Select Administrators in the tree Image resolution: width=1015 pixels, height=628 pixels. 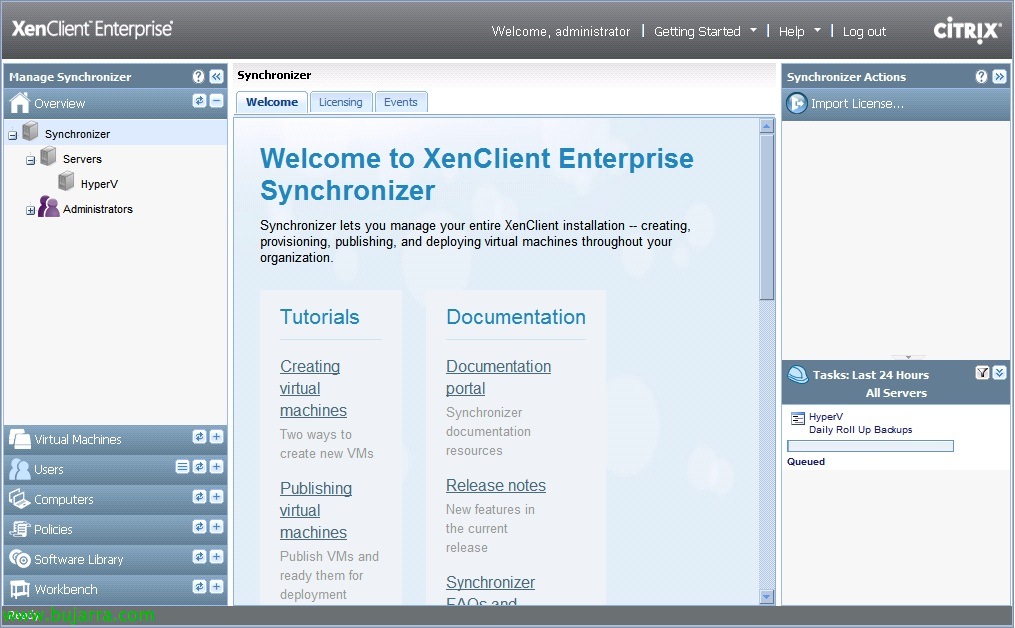98,209
